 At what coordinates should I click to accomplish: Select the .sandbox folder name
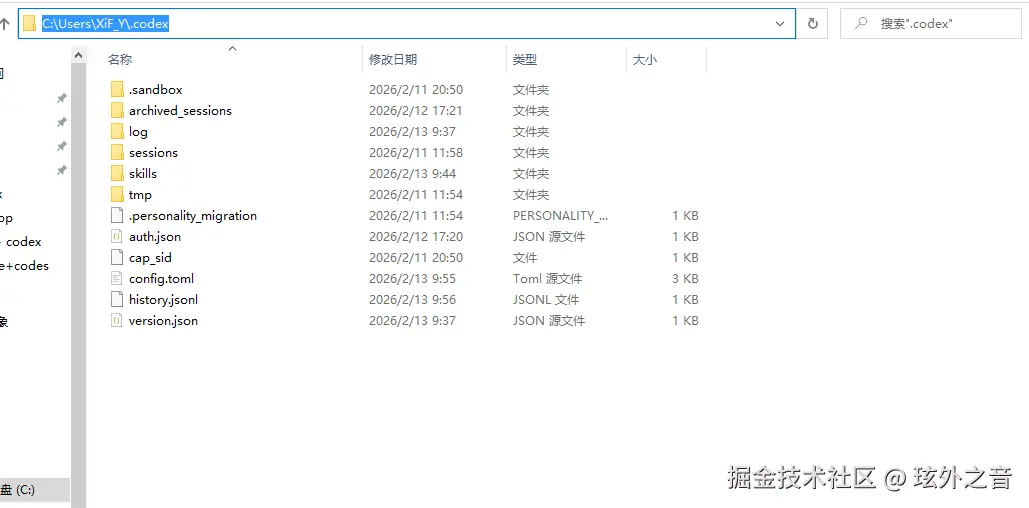click(x=156, y=89)
